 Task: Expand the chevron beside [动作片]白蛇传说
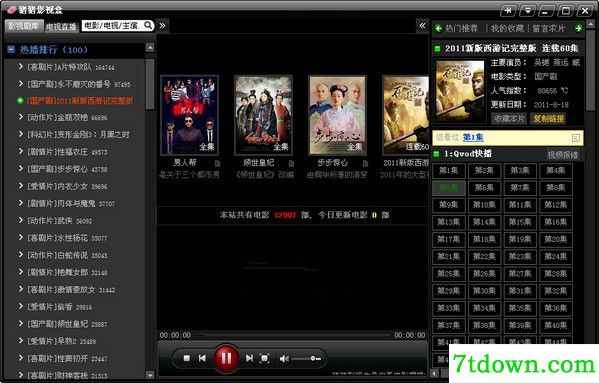pyautogui.click(x=21, y=254)
